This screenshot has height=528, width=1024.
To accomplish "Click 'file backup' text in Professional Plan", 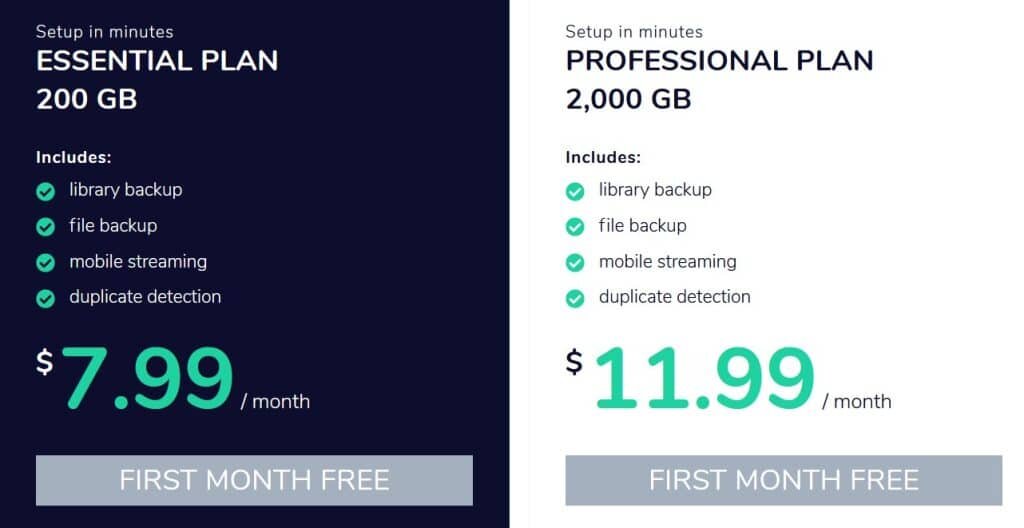I will click(643, 225).
